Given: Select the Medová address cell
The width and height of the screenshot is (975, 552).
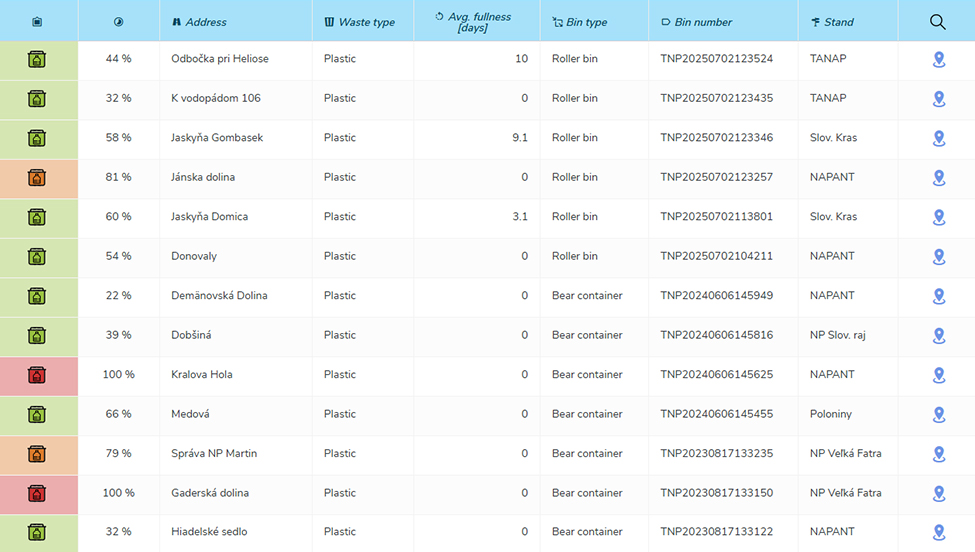Looking at the screenshot, I should 190,414.
